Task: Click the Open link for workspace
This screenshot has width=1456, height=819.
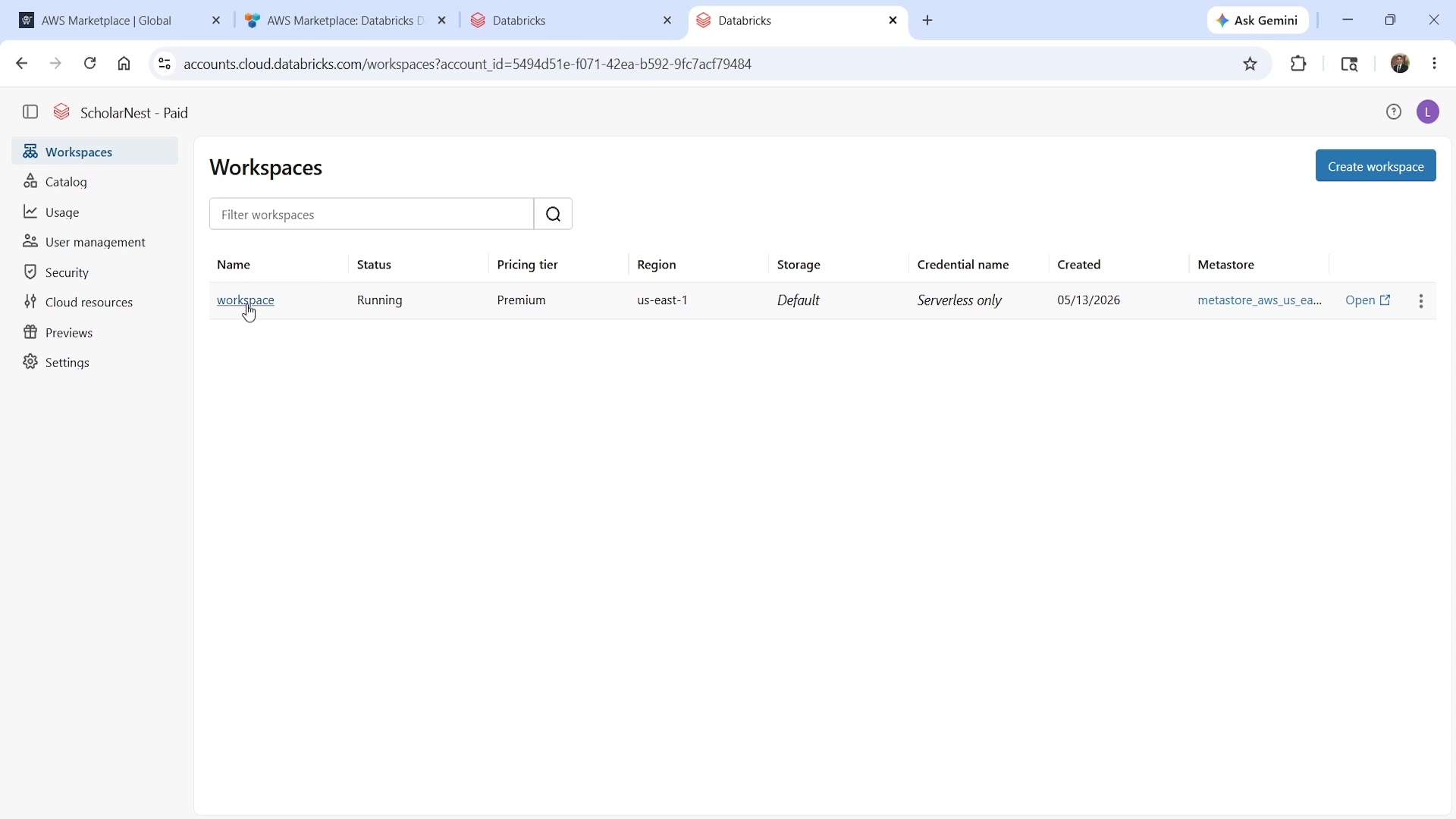Action: pos(1369,301)
